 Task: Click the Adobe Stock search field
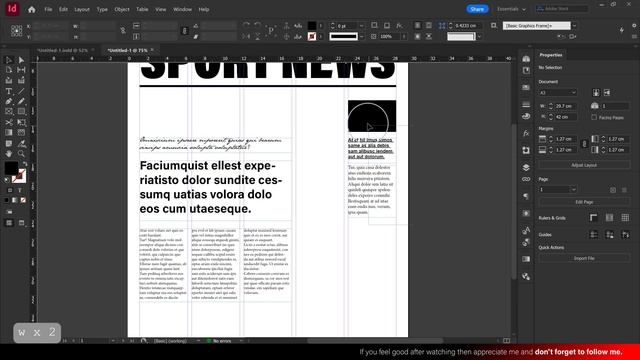[562, 9]
